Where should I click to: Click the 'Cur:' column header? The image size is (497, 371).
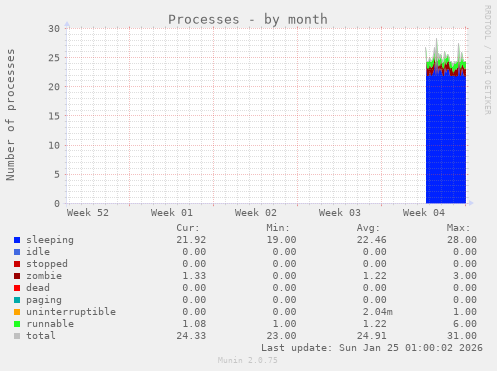(188, 228)
